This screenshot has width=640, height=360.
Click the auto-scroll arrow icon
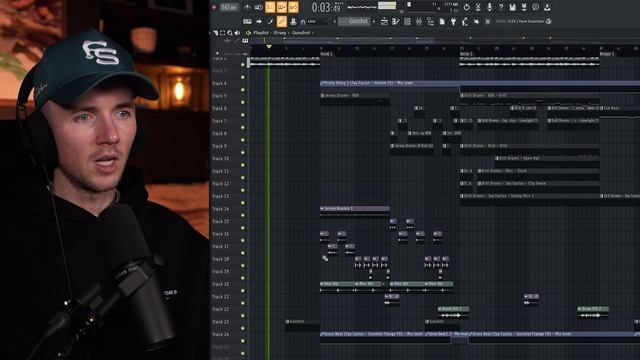(259, 21)
